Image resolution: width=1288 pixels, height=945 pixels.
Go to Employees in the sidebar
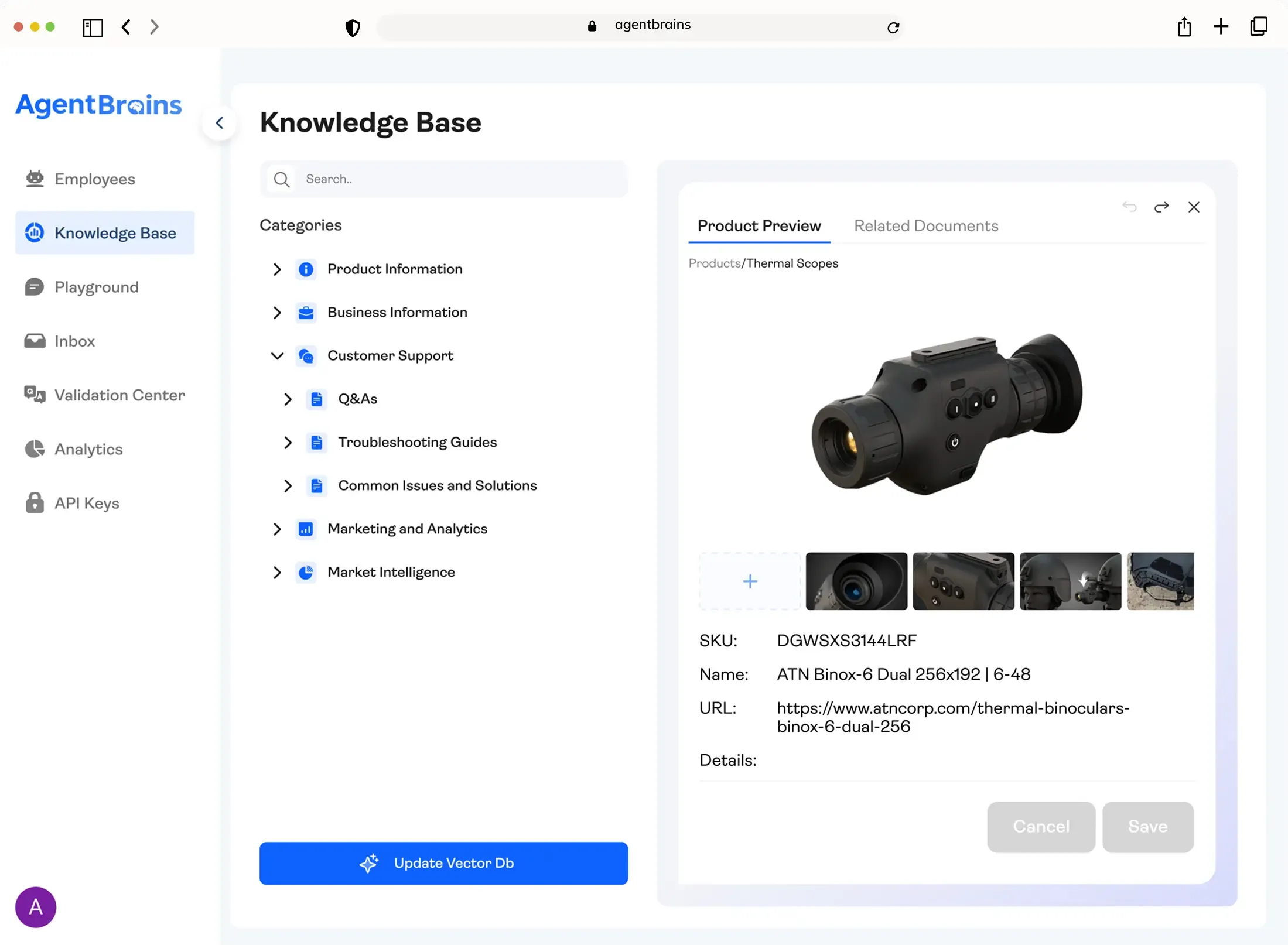(x=95, y=179)
